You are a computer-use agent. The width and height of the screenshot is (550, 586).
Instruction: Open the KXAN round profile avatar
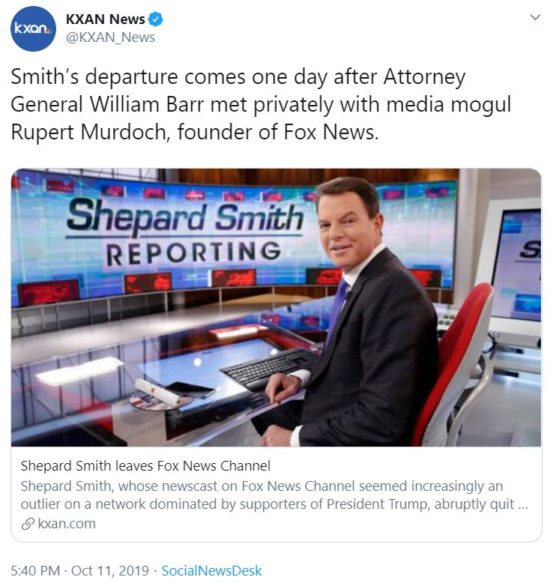coord(33,28)
